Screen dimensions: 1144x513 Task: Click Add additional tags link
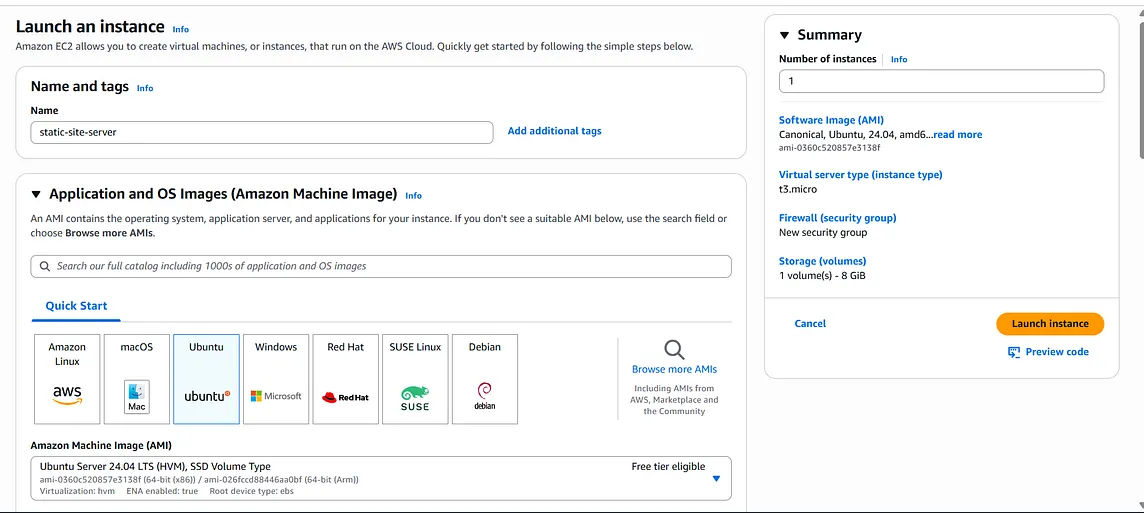554,131
